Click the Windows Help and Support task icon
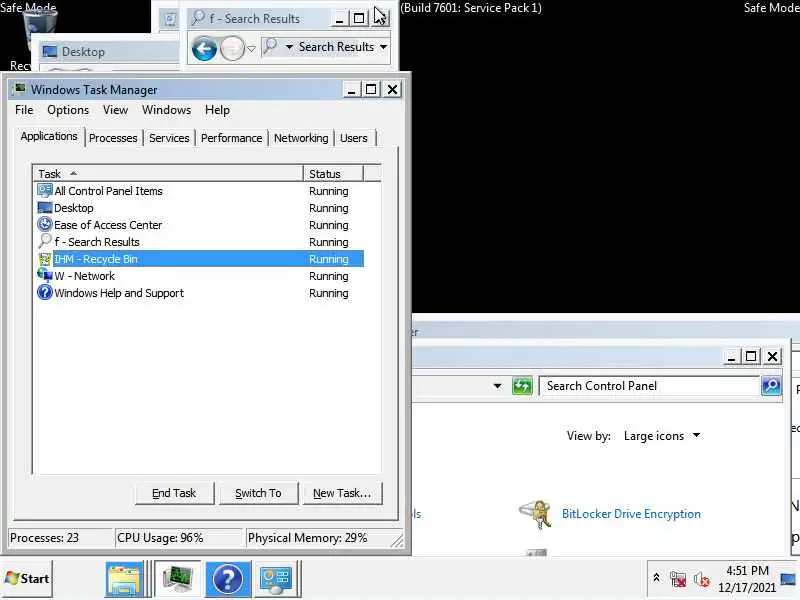This screenshot has width=800, height=600. click(x=44, y=292)
